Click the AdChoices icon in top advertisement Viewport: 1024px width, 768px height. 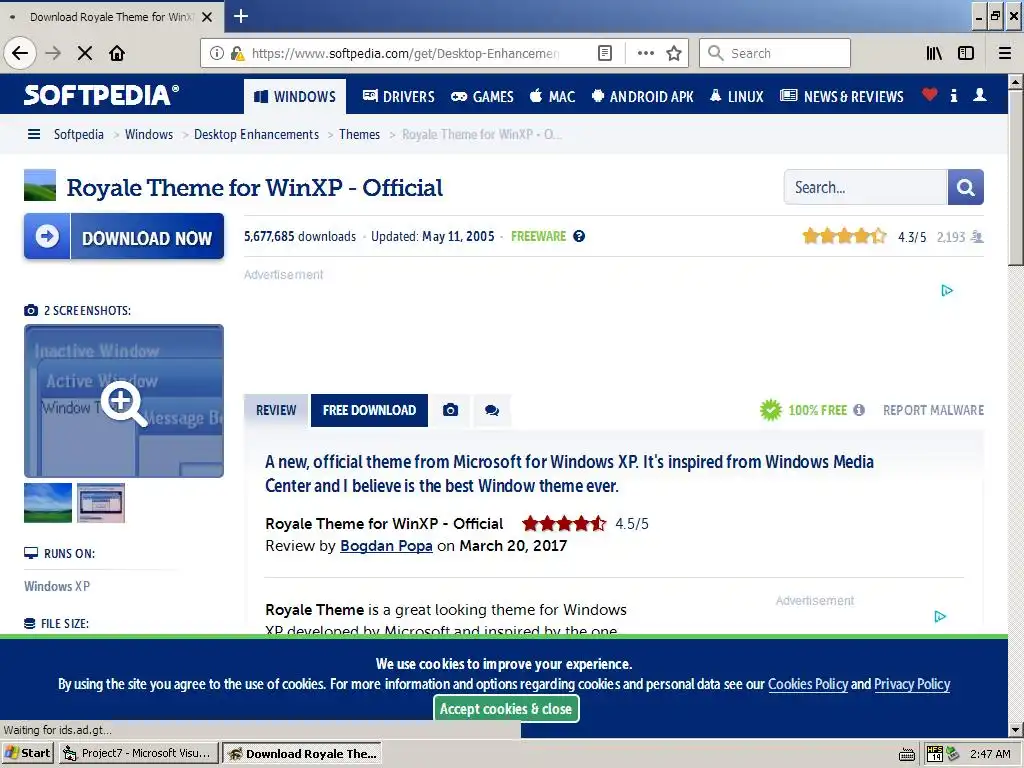(947, 291)
